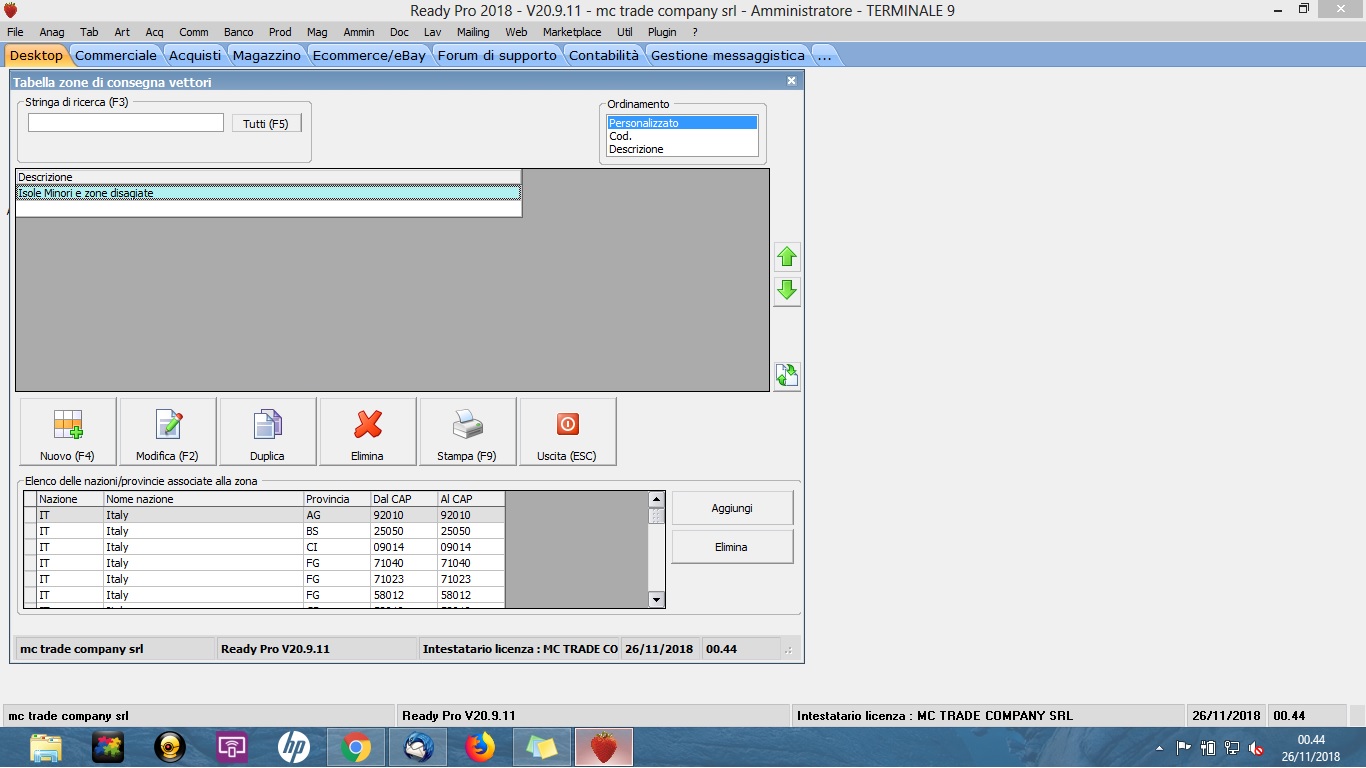This screenshot has height=768, width=1366.
Task: Open the Mailing menu
Action: click(x=473, y=32)
